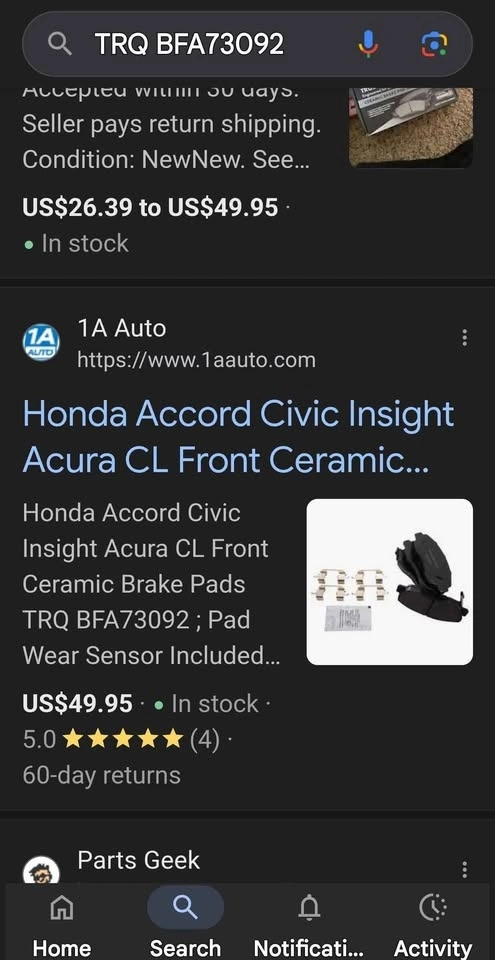Tap the five-star rating with 4 reviews

pyautogui.click(x=121, y=740)
